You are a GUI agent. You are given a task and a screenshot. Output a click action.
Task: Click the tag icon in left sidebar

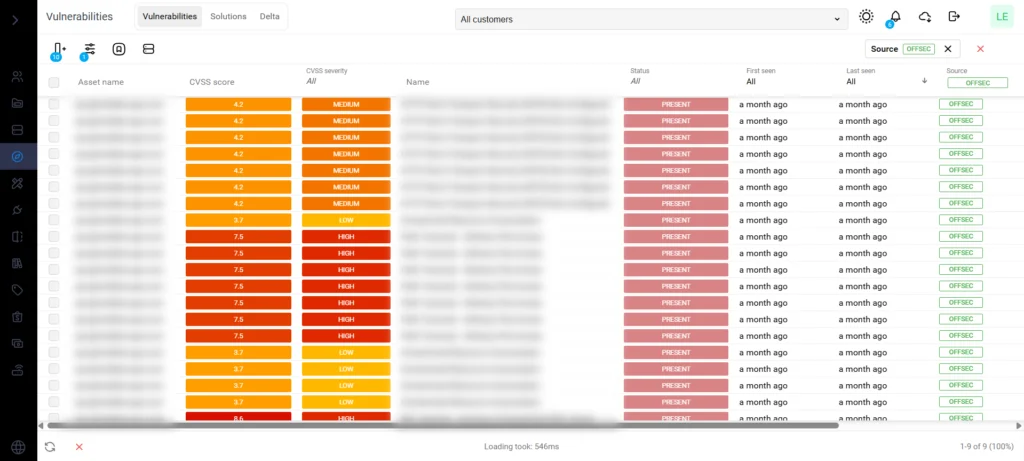pos(18,290)
